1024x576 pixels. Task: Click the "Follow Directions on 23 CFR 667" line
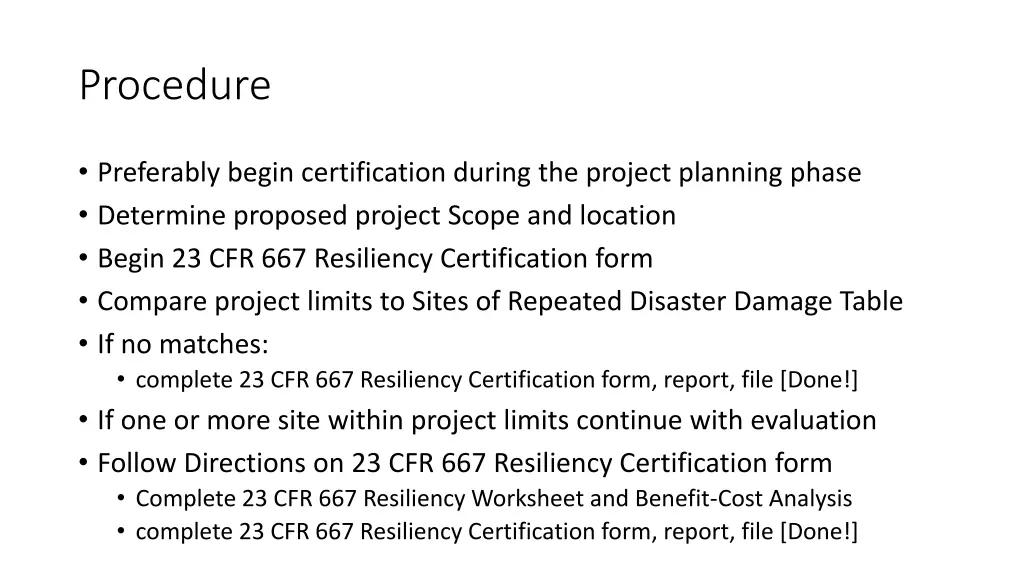(x=465, y=463)
